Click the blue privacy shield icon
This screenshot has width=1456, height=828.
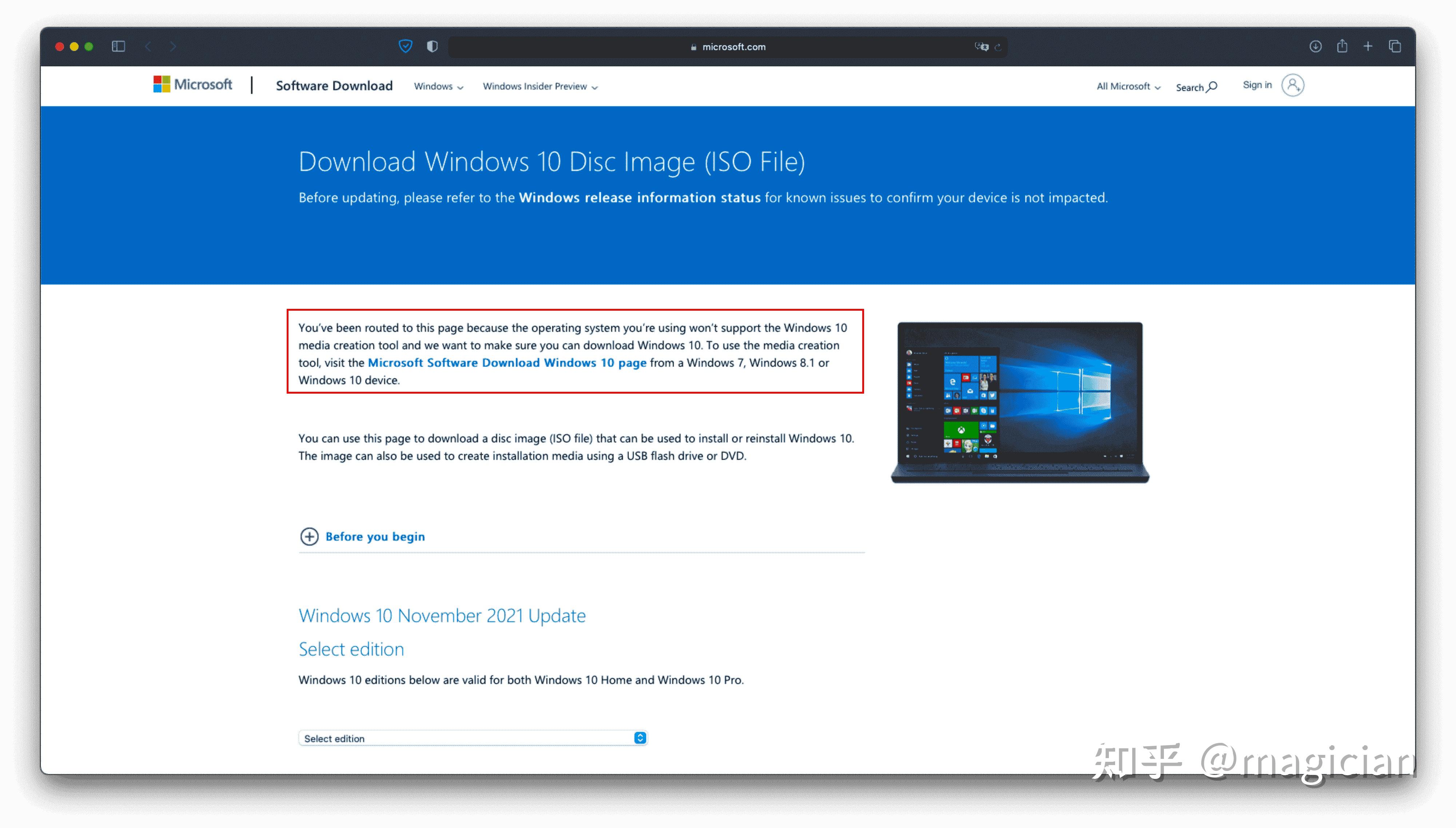pyautogui.click(x=405, y=47)
